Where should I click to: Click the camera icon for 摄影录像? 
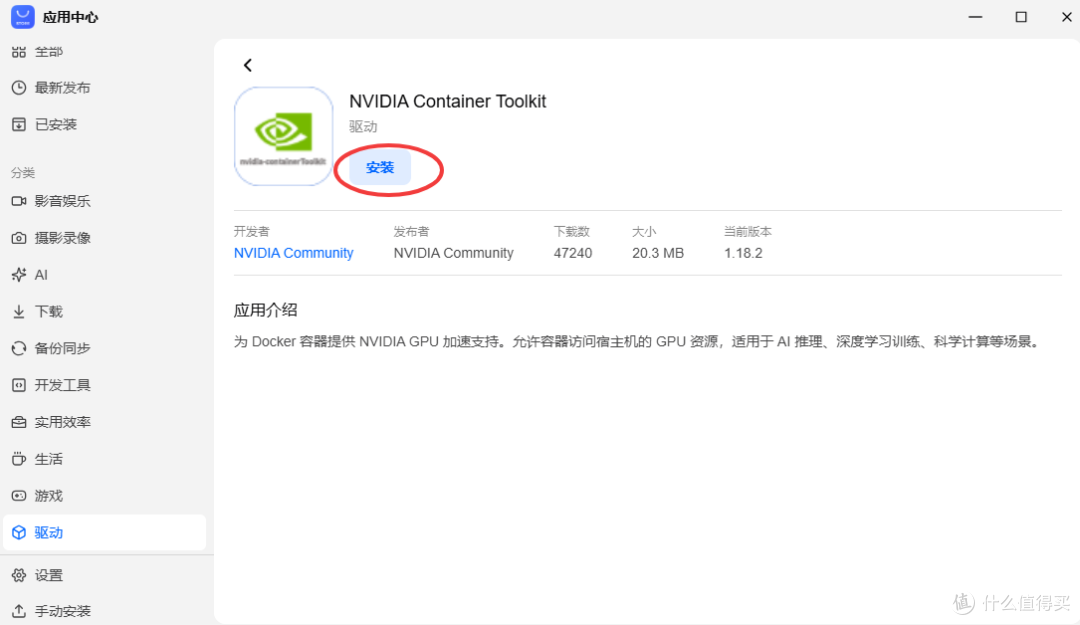click(19, 238)
